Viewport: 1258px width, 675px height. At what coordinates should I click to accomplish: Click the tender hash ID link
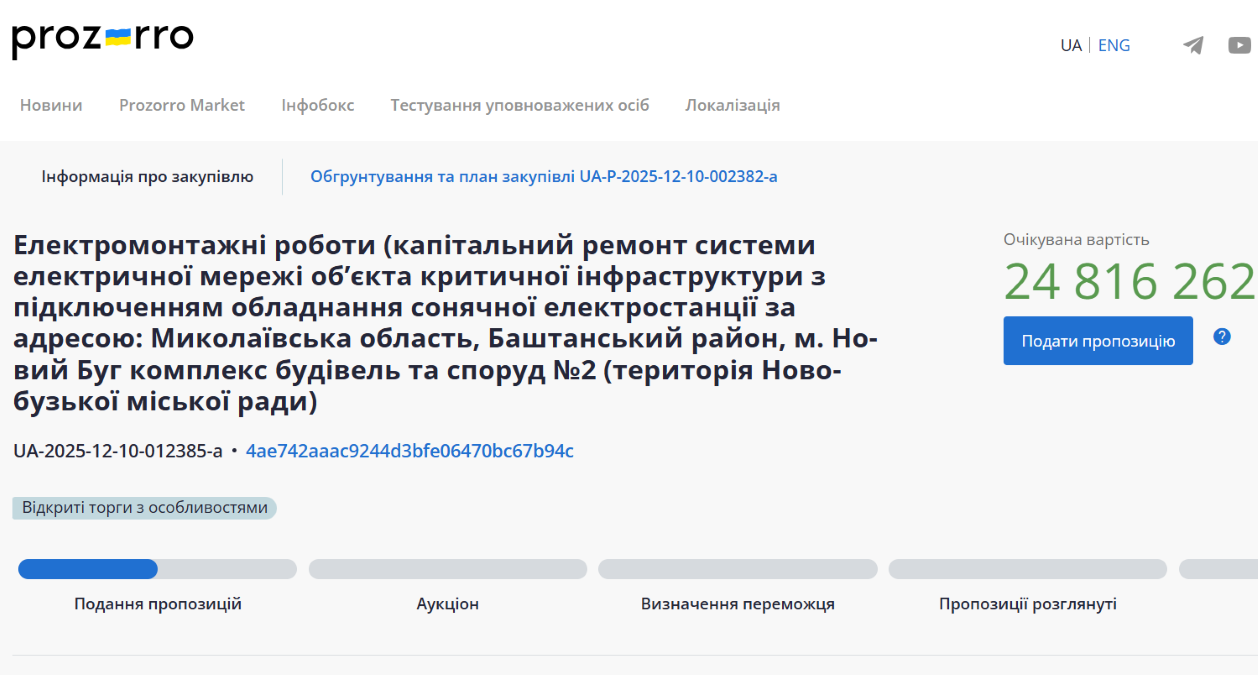point(410,451)
